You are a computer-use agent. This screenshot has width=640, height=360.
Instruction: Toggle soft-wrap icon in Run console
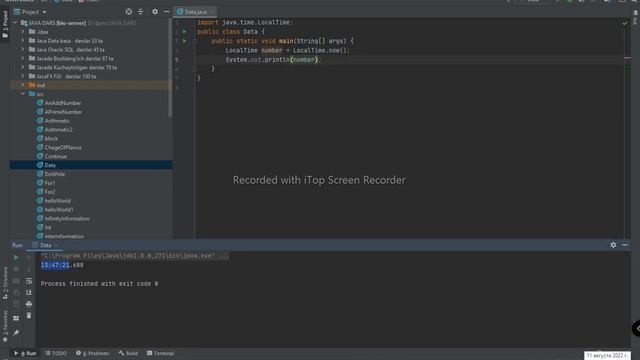point(29,281)
